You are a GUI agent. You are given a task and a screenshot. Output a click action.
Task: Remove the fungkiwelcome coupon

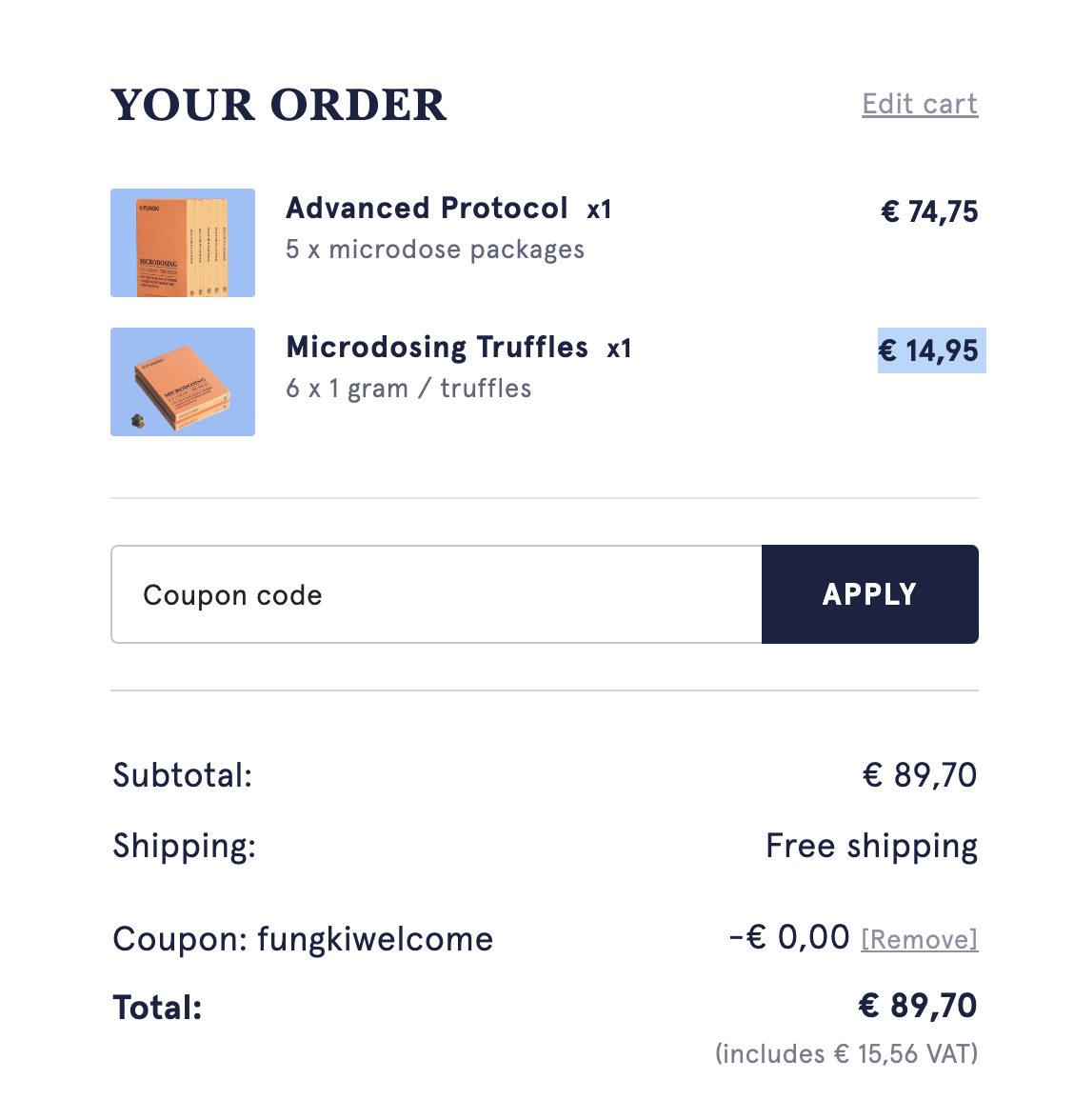tap(920, 939)
